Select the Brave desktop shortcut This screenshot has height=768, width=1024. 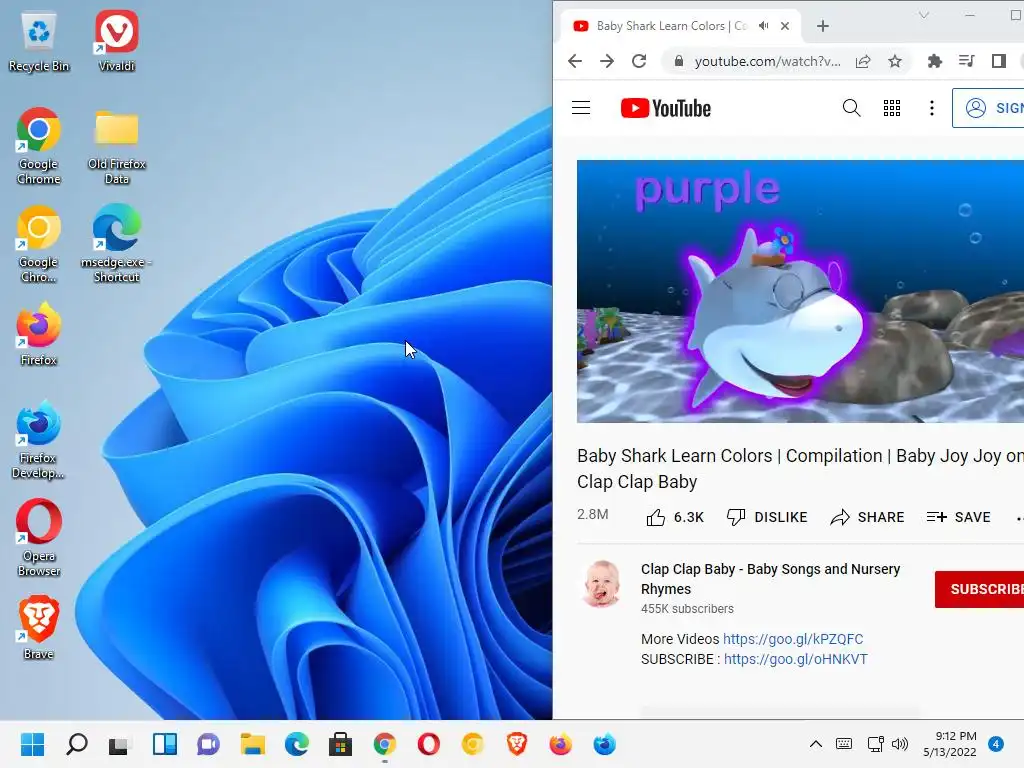pos(39,628)
